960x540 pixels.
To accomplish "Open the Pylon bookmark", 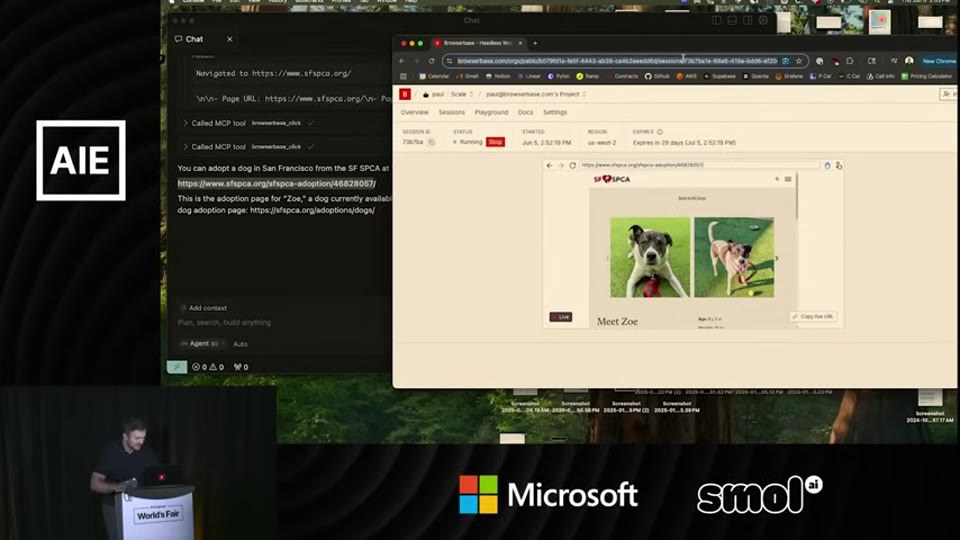I will (558, 77).
